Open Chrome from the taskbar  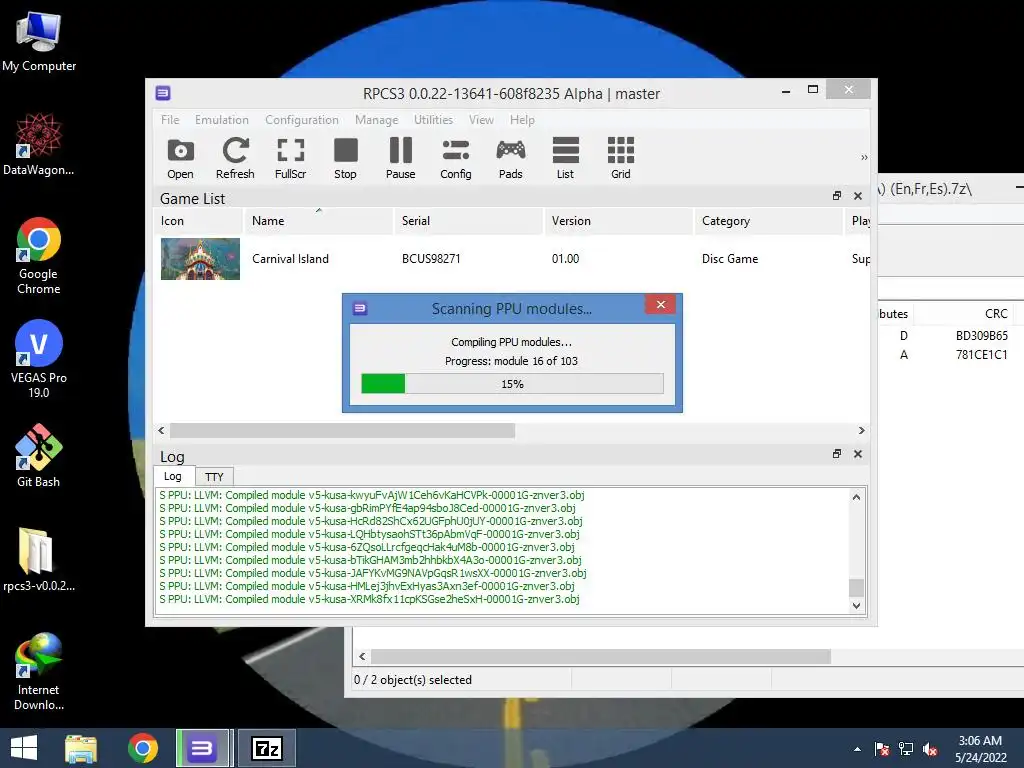[142, 748]
